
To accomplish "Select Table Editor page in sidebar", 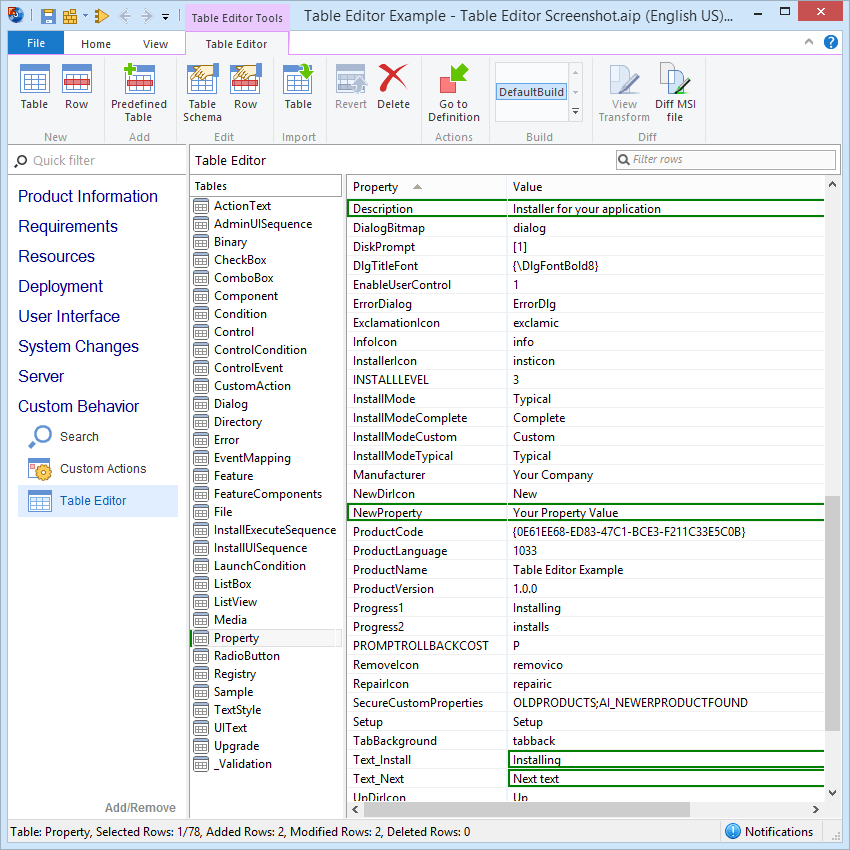I will pyautogui.click(x=98, y=501).
